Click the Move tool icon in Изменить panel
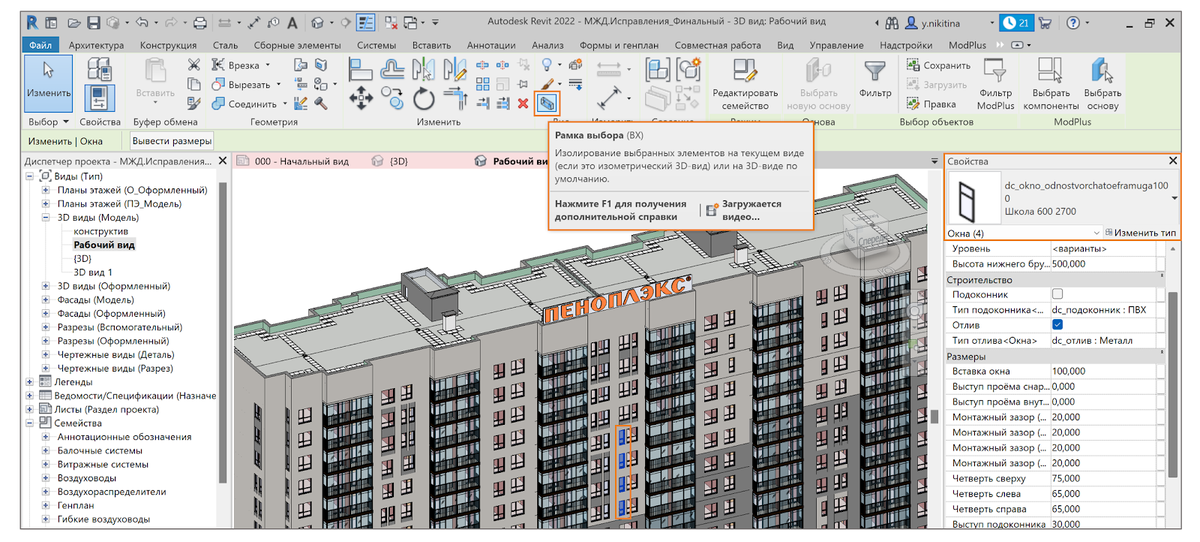Viewport: 1200px width, 542px height. (x=359, y=98)
